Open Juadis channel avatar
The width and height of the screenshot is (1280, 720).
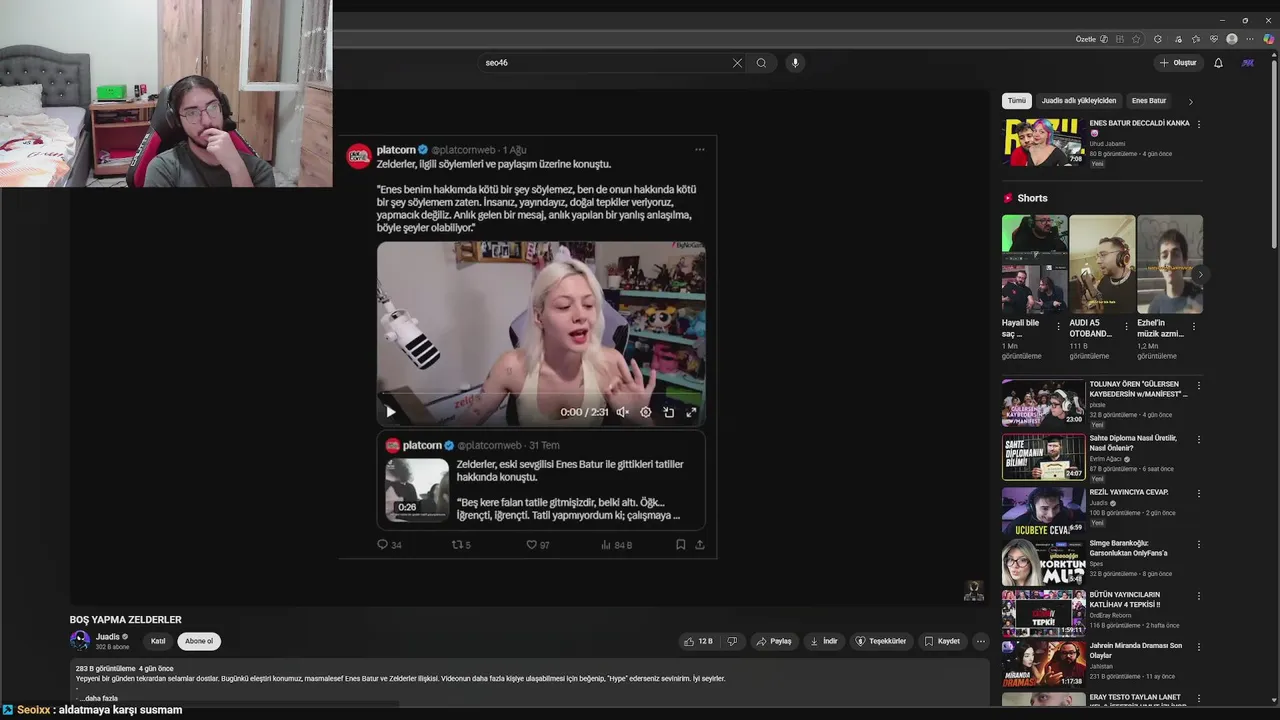coord(80,641)
